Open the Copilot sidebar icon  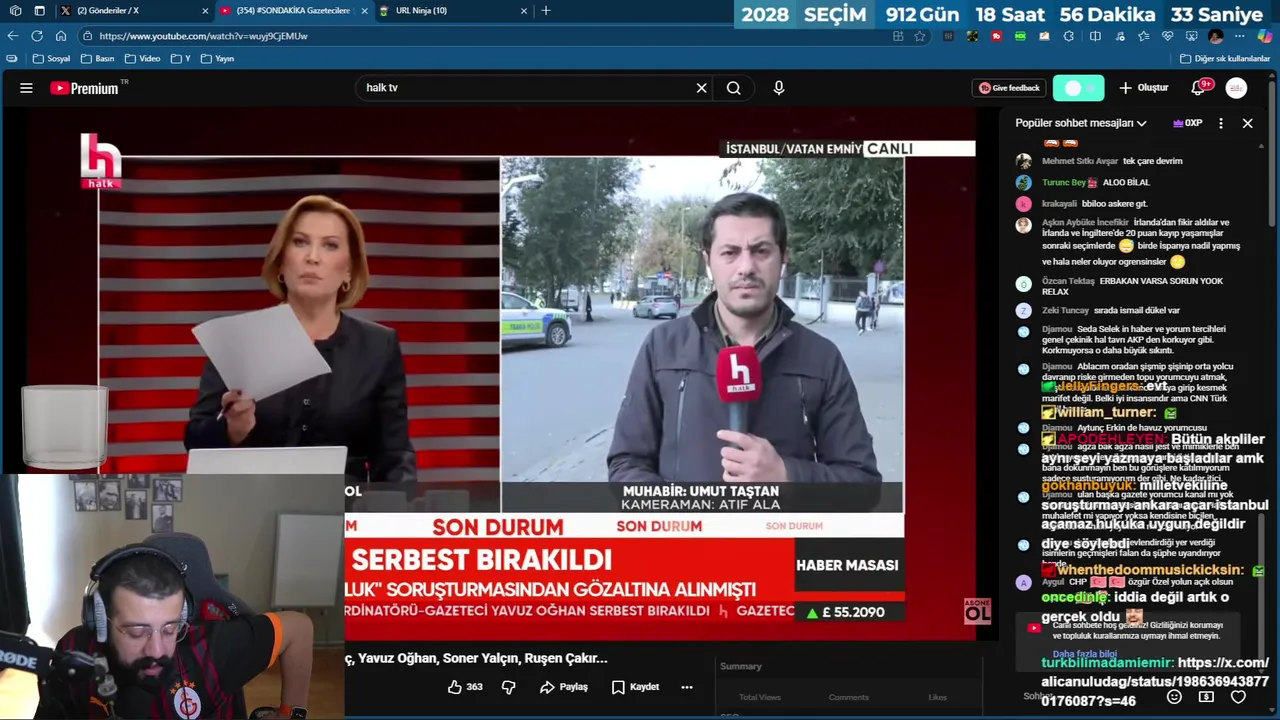pos(1264,36)
